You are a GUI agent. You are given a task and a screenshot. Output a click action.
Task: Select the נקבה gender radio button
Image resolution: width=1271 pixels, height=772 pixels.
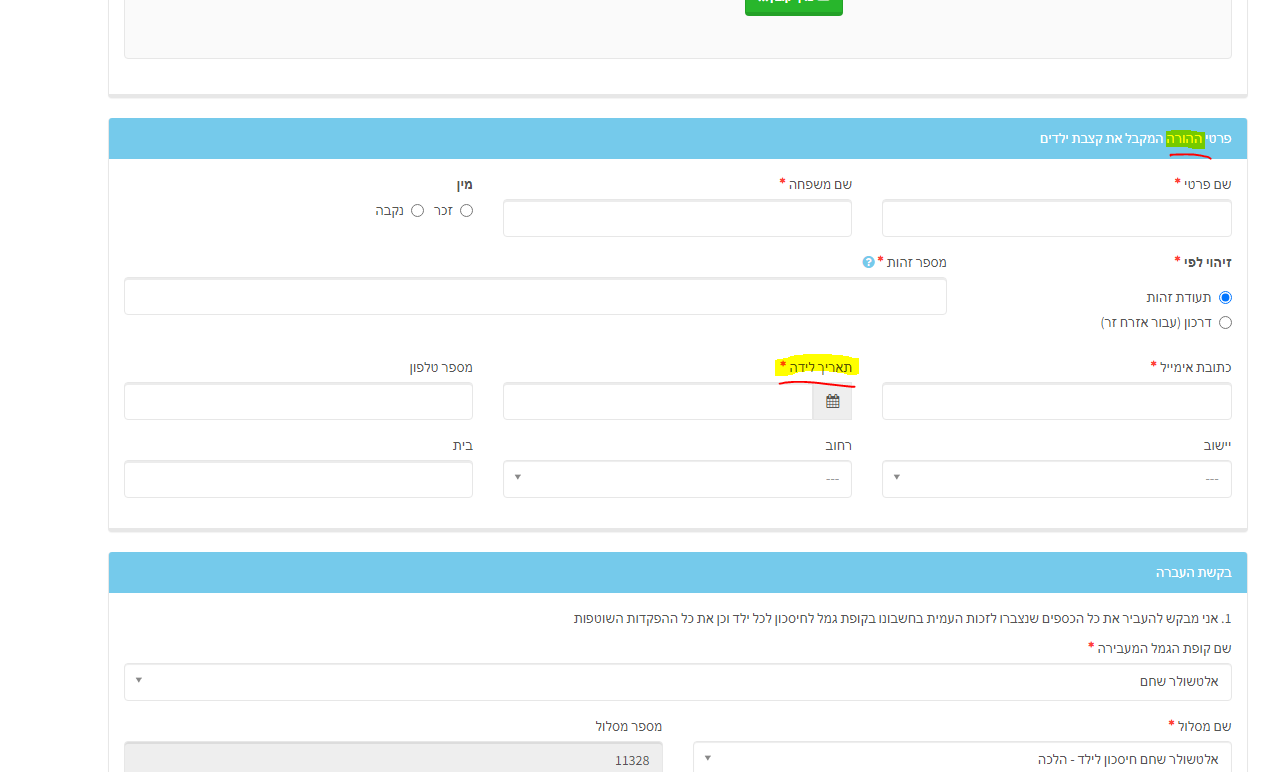click(417, 210)
